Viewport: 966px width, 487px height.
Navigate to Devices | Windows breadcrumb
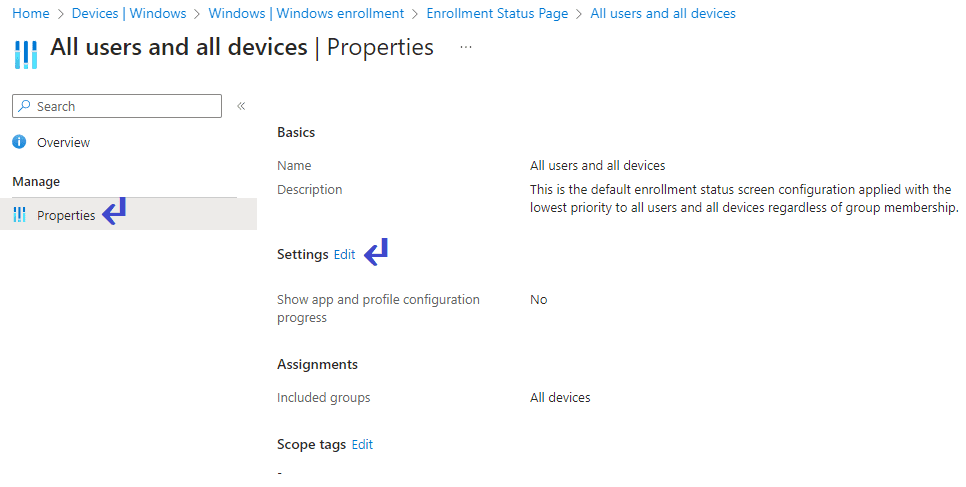(x=129, y=14)
